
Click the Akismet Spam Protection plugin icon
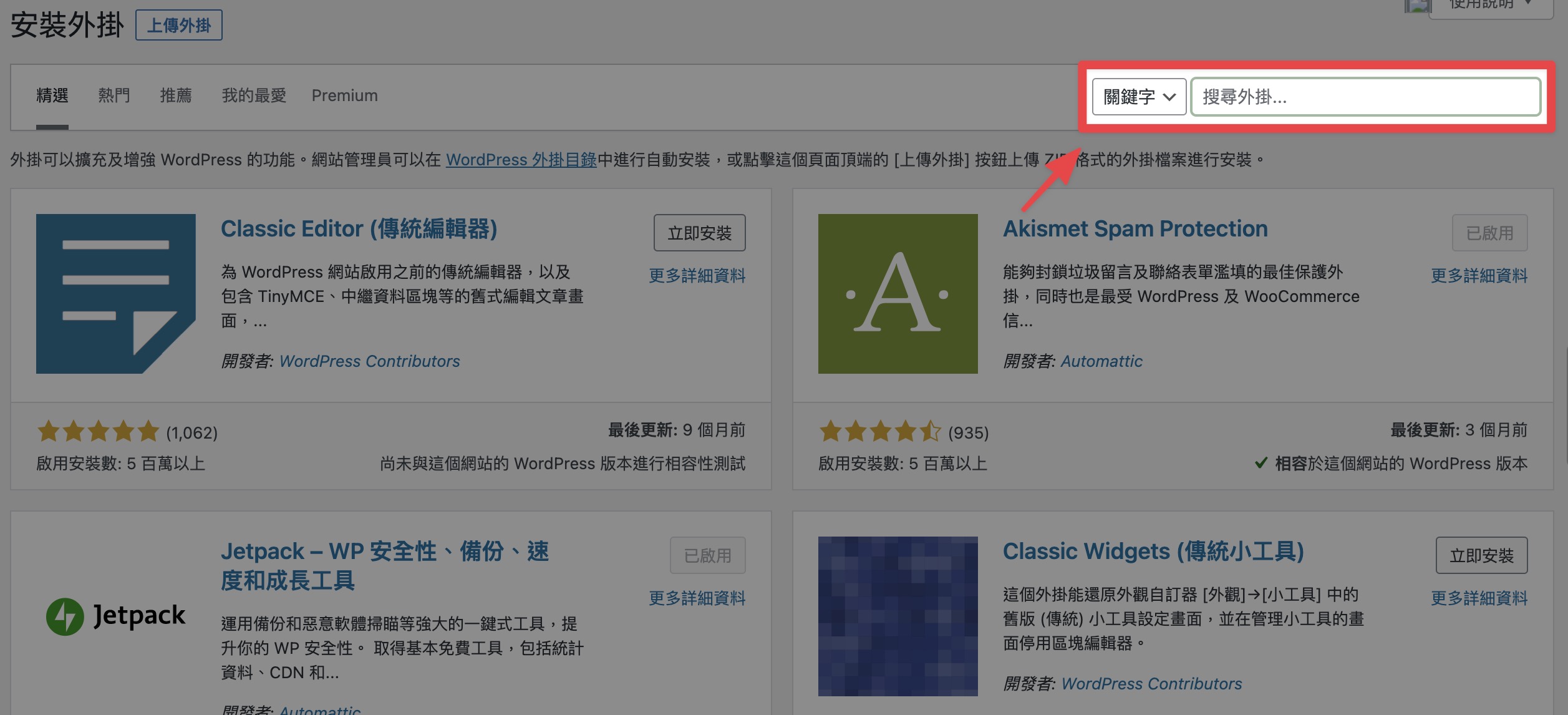click(898, 294)
